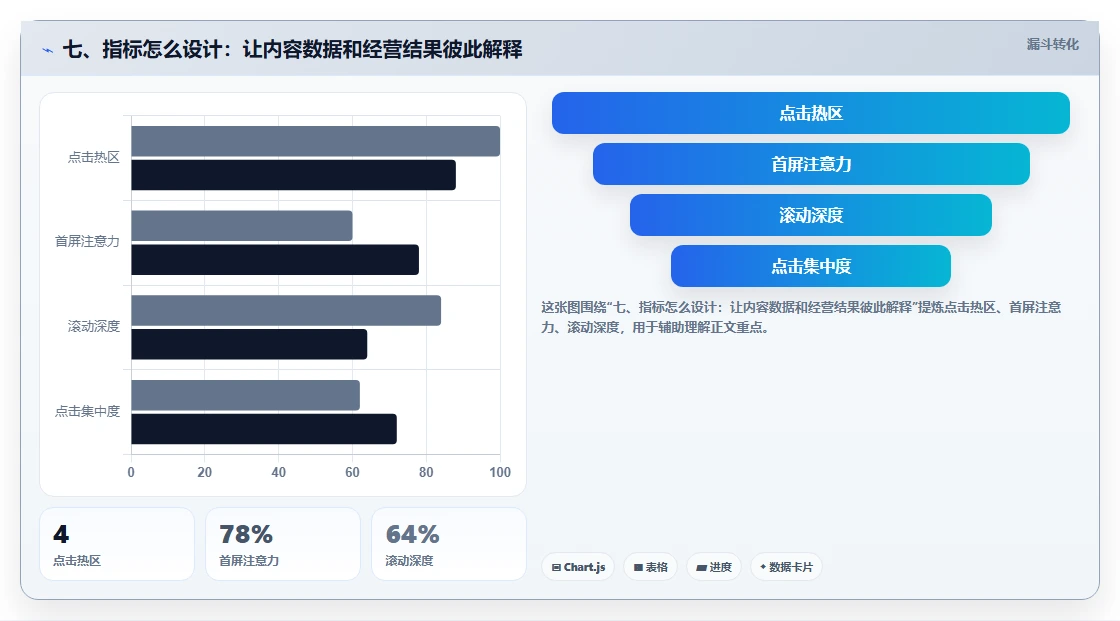The height and width of the screenshot is (621, 1120).
Task: Click the 点击热区 y-axis label of chart
Action: pos(94,157)
